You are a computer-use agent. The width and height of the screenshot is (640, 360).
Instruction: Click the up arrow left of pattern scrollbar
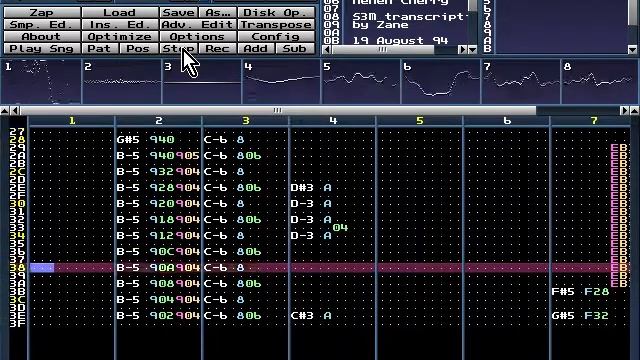(4, 110)
